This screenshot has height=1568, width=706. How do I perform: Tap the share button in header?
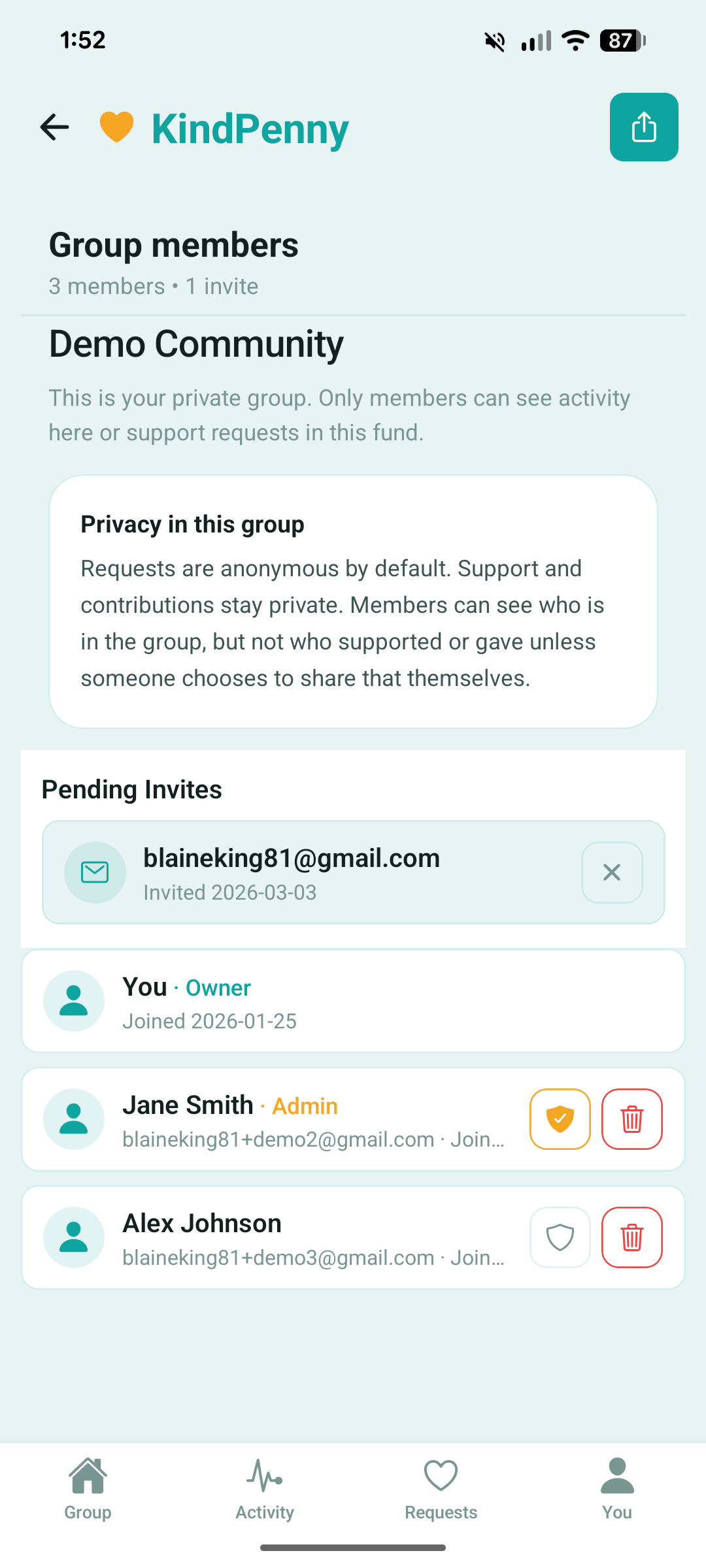tap(643, 127)
